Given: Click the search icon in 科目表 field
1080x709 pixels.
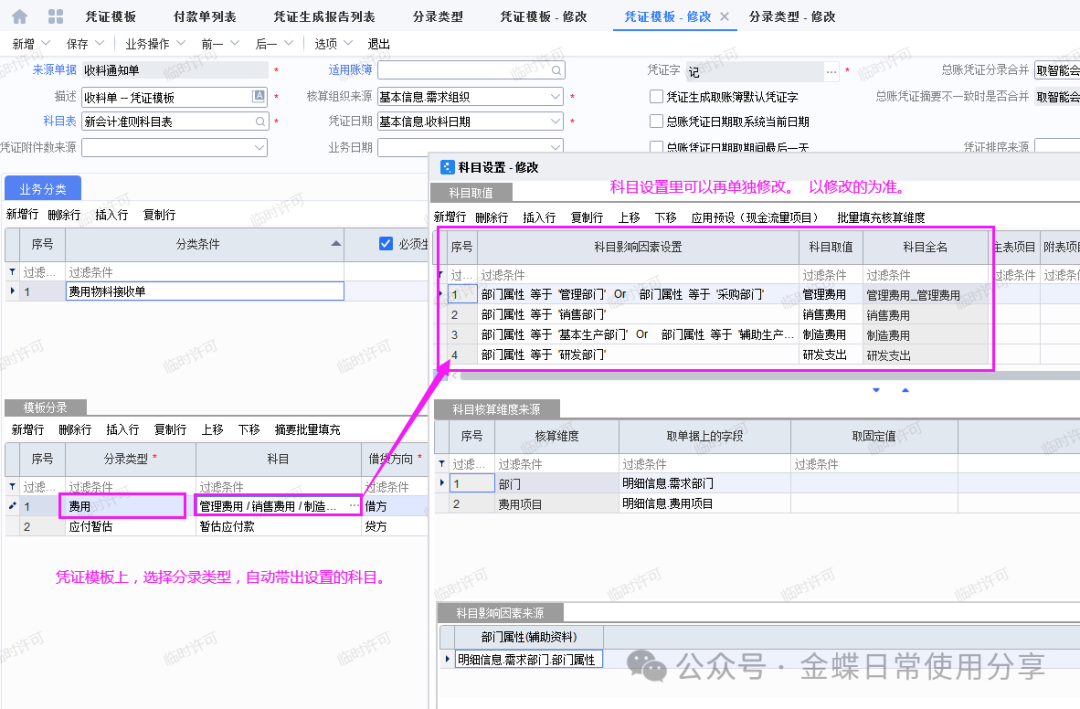Looking at the screenshot, I should 260,122.
